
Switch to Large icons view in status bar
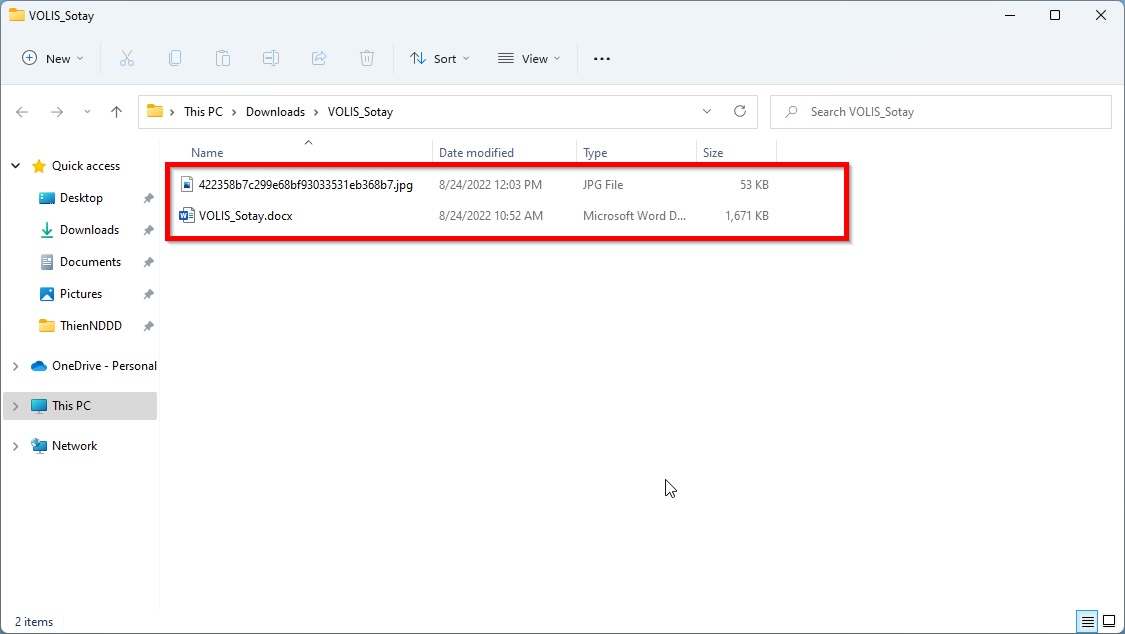(x=1109, y=621)
